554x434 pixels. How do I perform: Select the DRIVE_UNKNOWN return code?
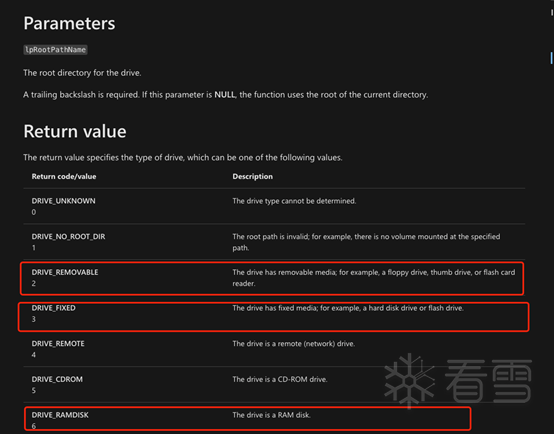tap(64, 201)
